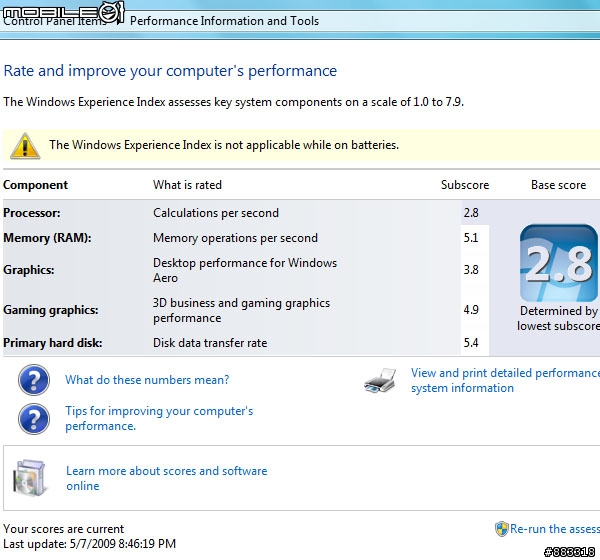This screenshot has width=600, height=560.
Task: Click "Memory operations per second" description
Action: pyautogui.click(x=235, y=238)
